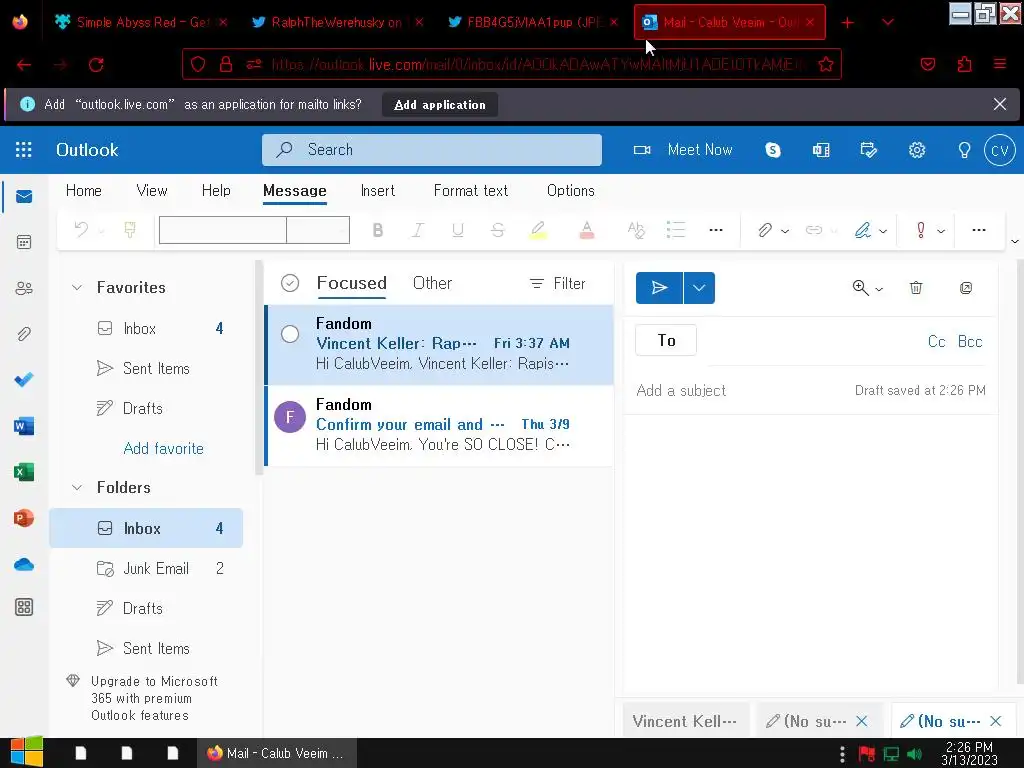Launch Excel from the left rail
This screenshot has height=768, width=1024.
(x=24, y=472)
